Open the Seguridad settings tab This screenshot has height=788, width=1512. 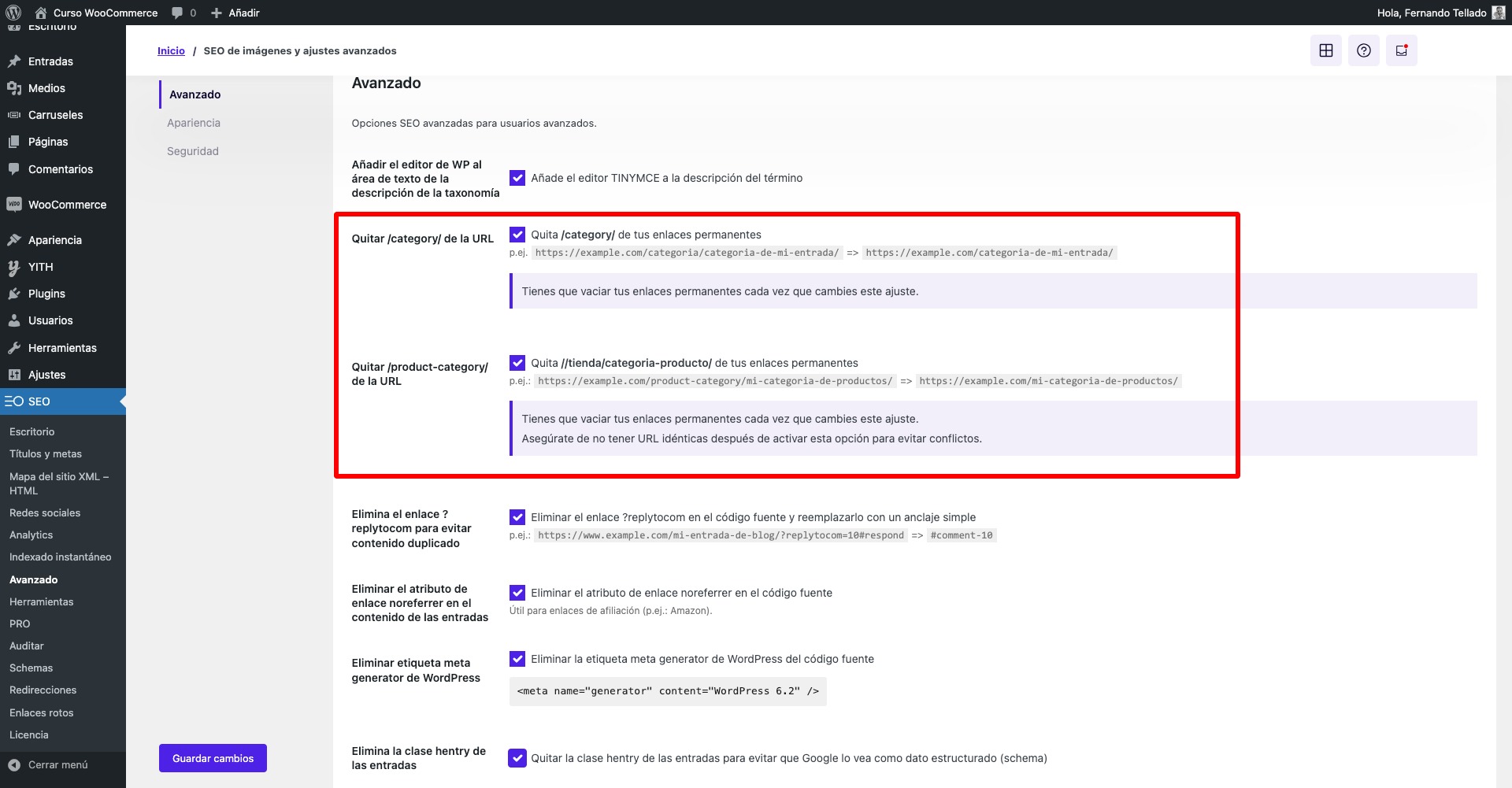193,150
